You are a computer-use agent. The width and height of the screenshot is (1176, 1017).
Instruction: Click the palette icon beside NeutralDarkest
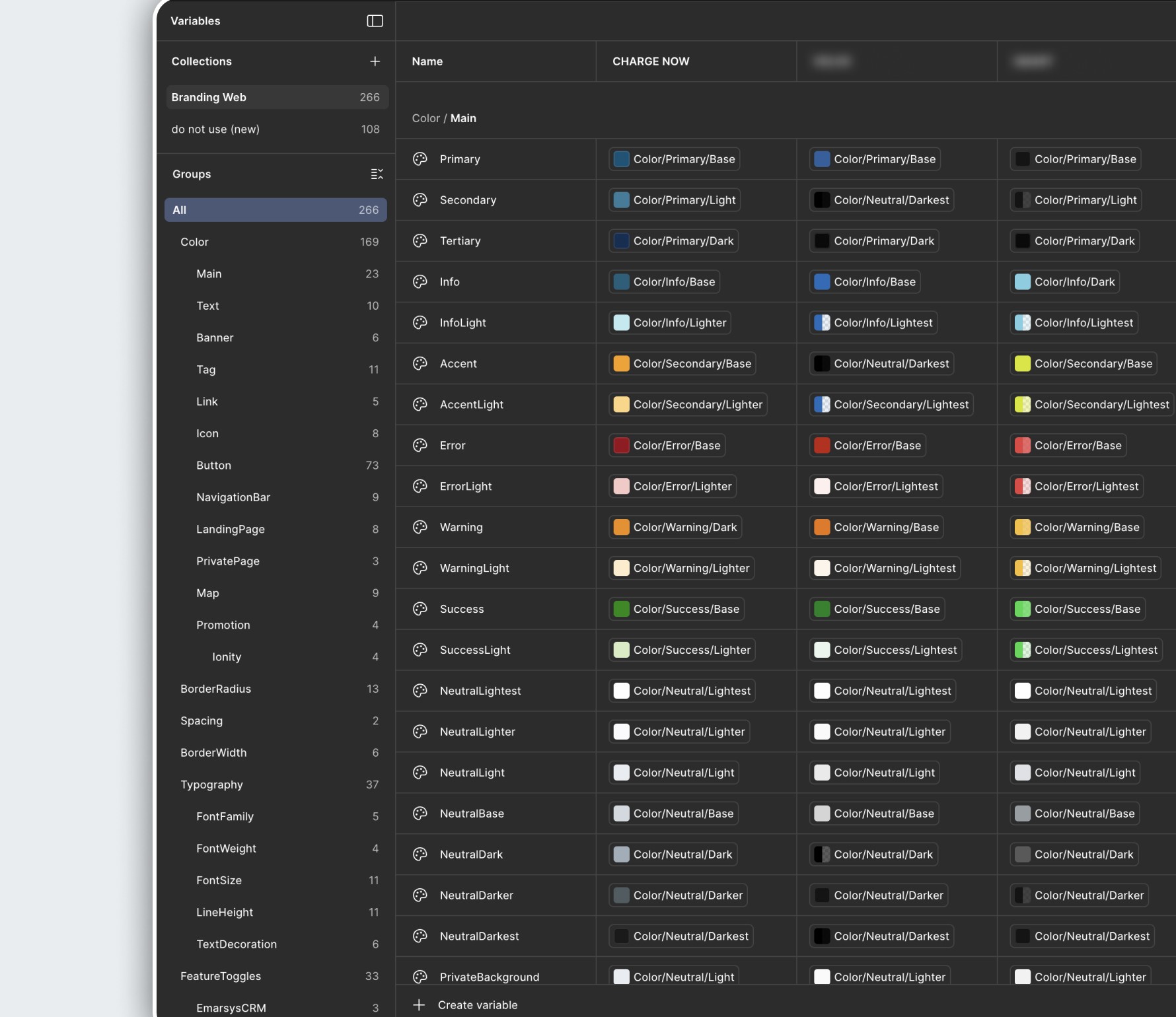tap(420, 937)
